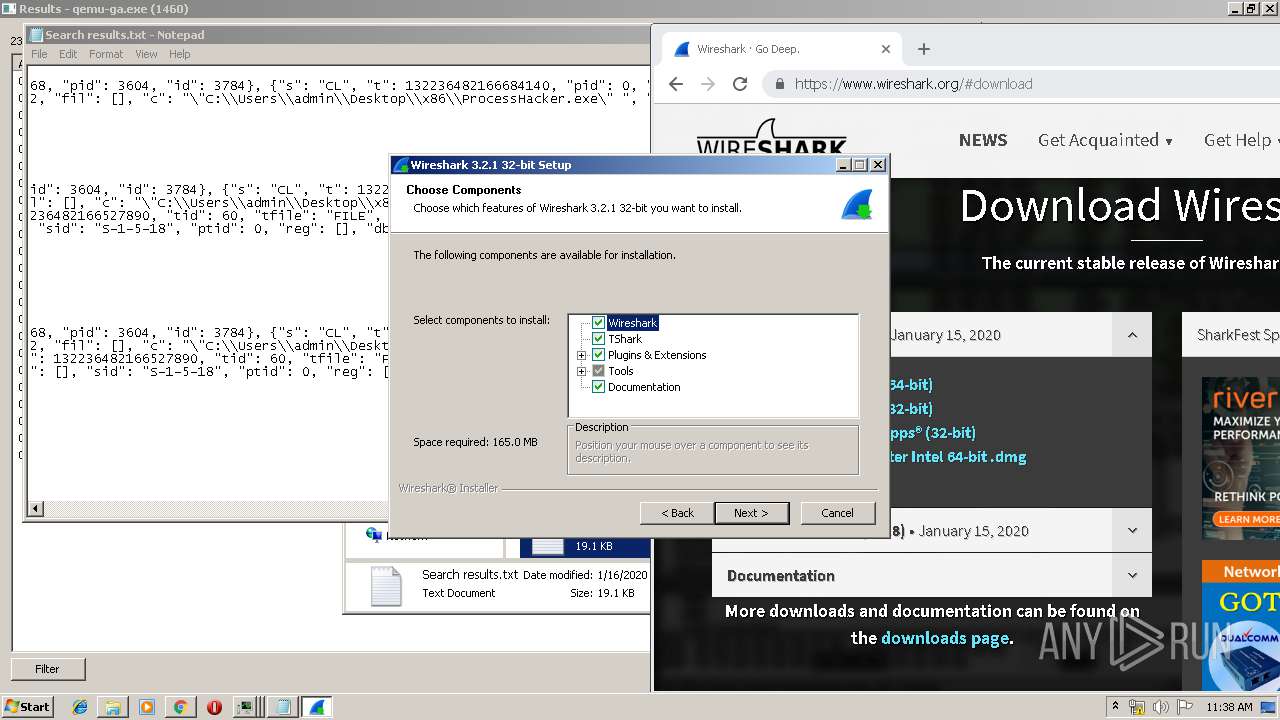This screenshot has height=720, width=1280.
Task: Open Notepad's Format menu
Action: [x=106, y=54]
